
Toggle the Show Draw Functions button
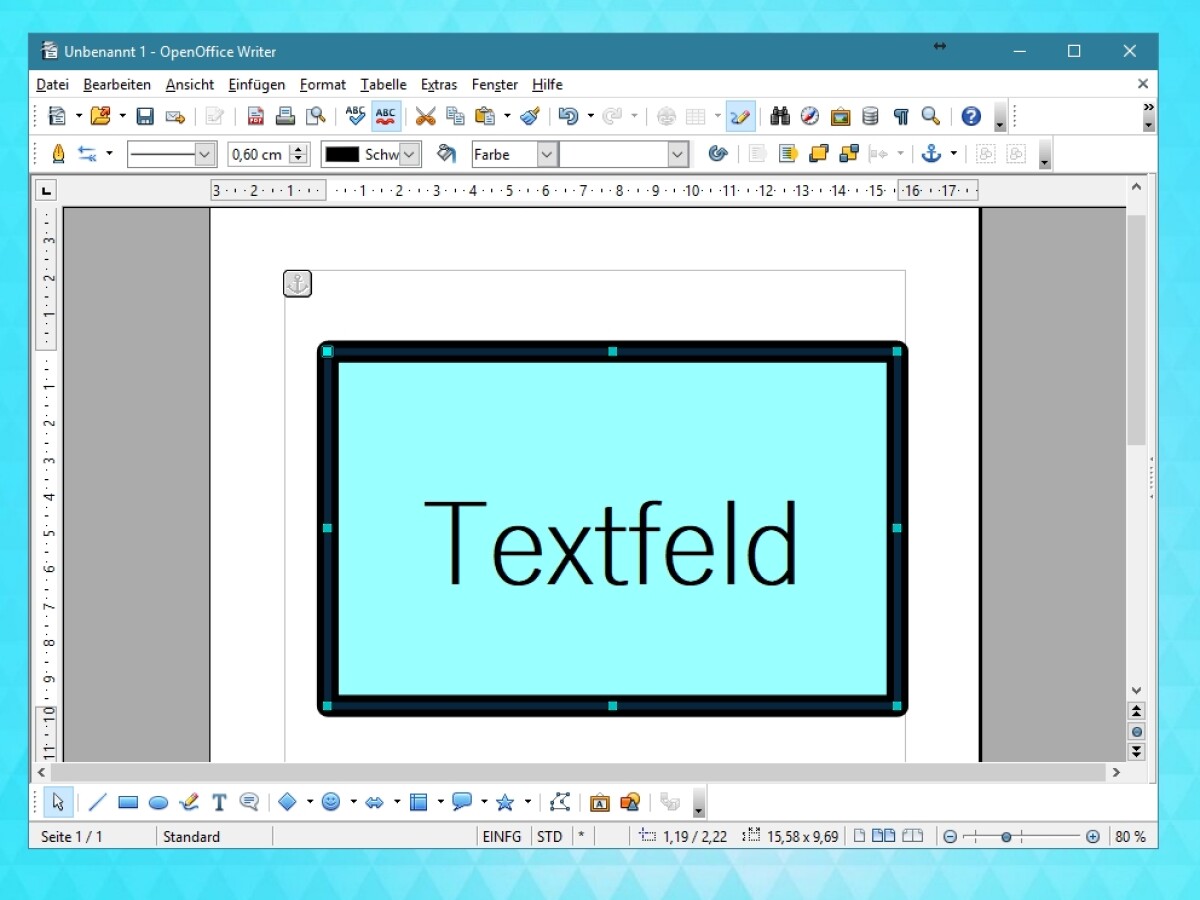(740, 116)
